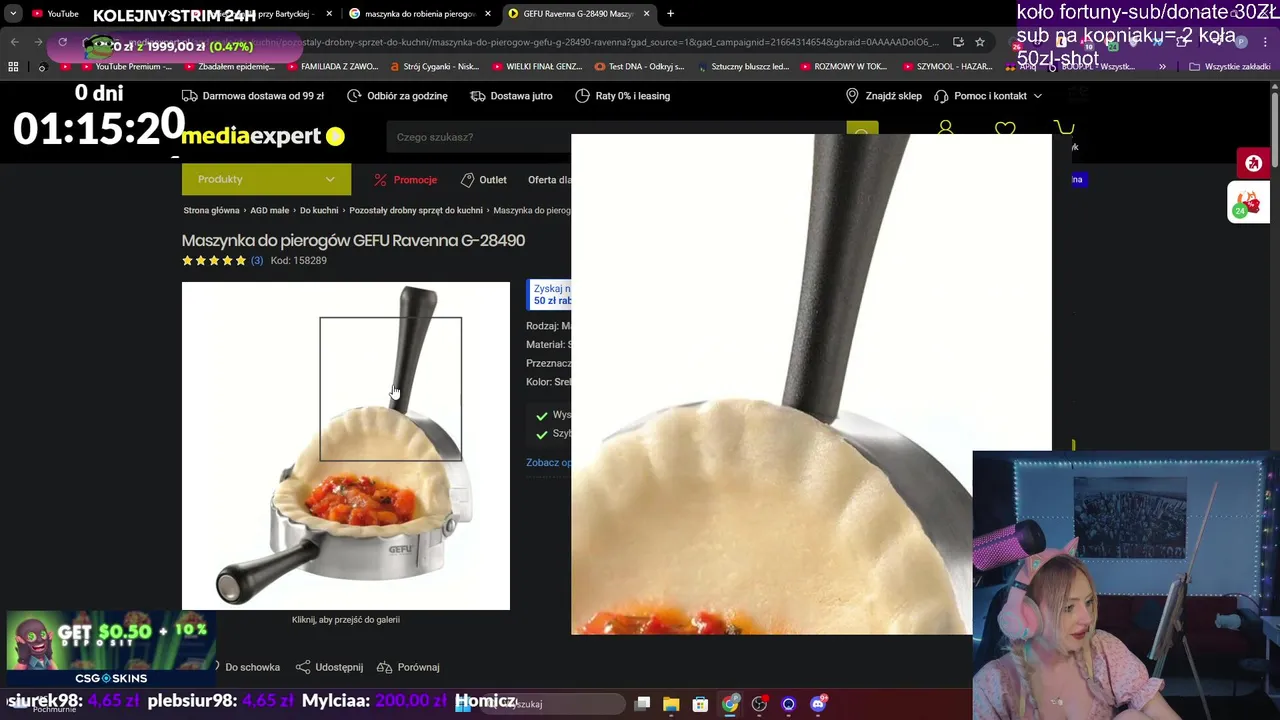The width and height of the screenshot is (1280, 720).
Task: Click Raty 0% i leasing link
Action: click(x=622, y=96)
